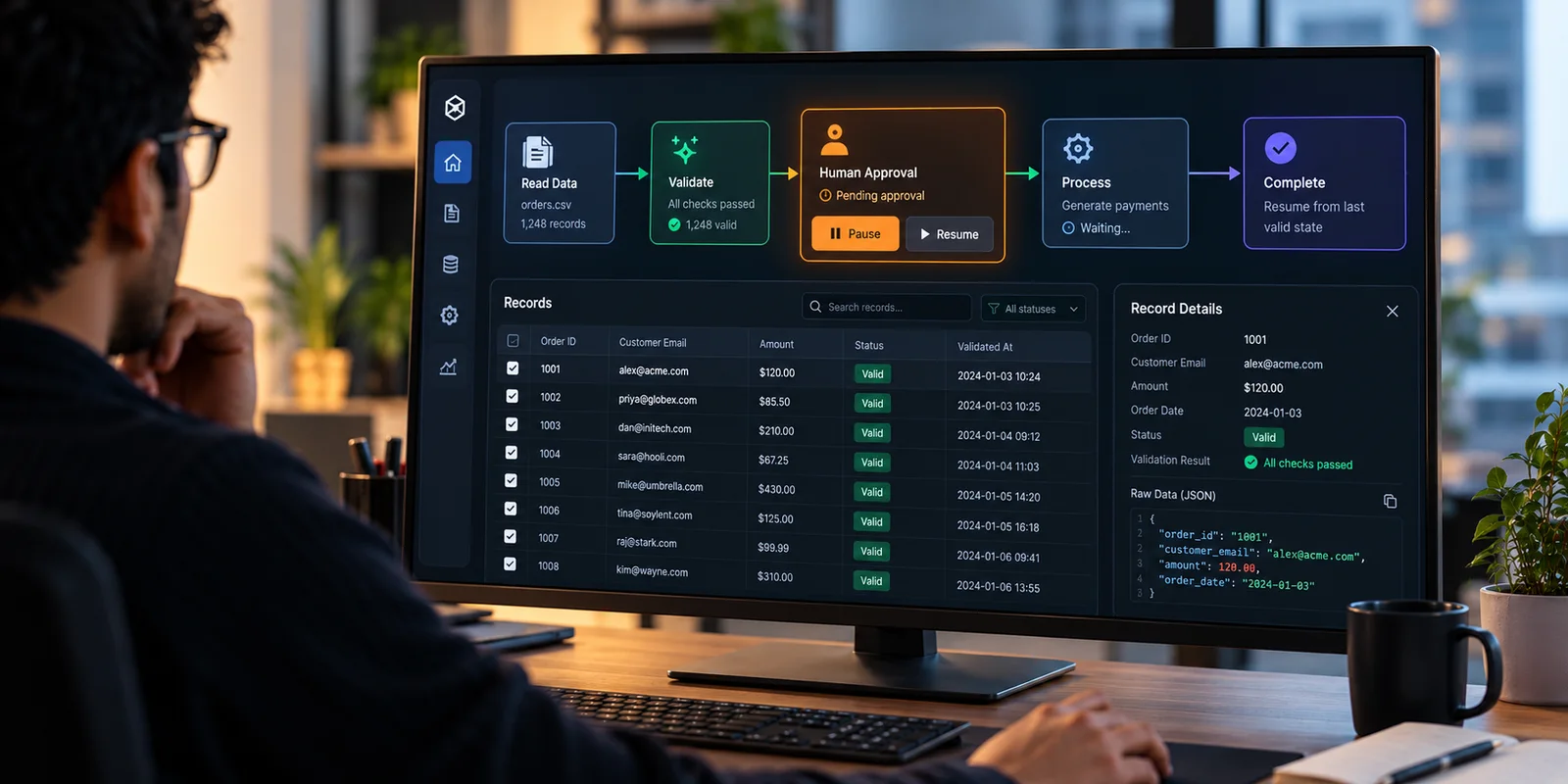
Task: Open the analytics chart sidebar icon
Action: 448,367
